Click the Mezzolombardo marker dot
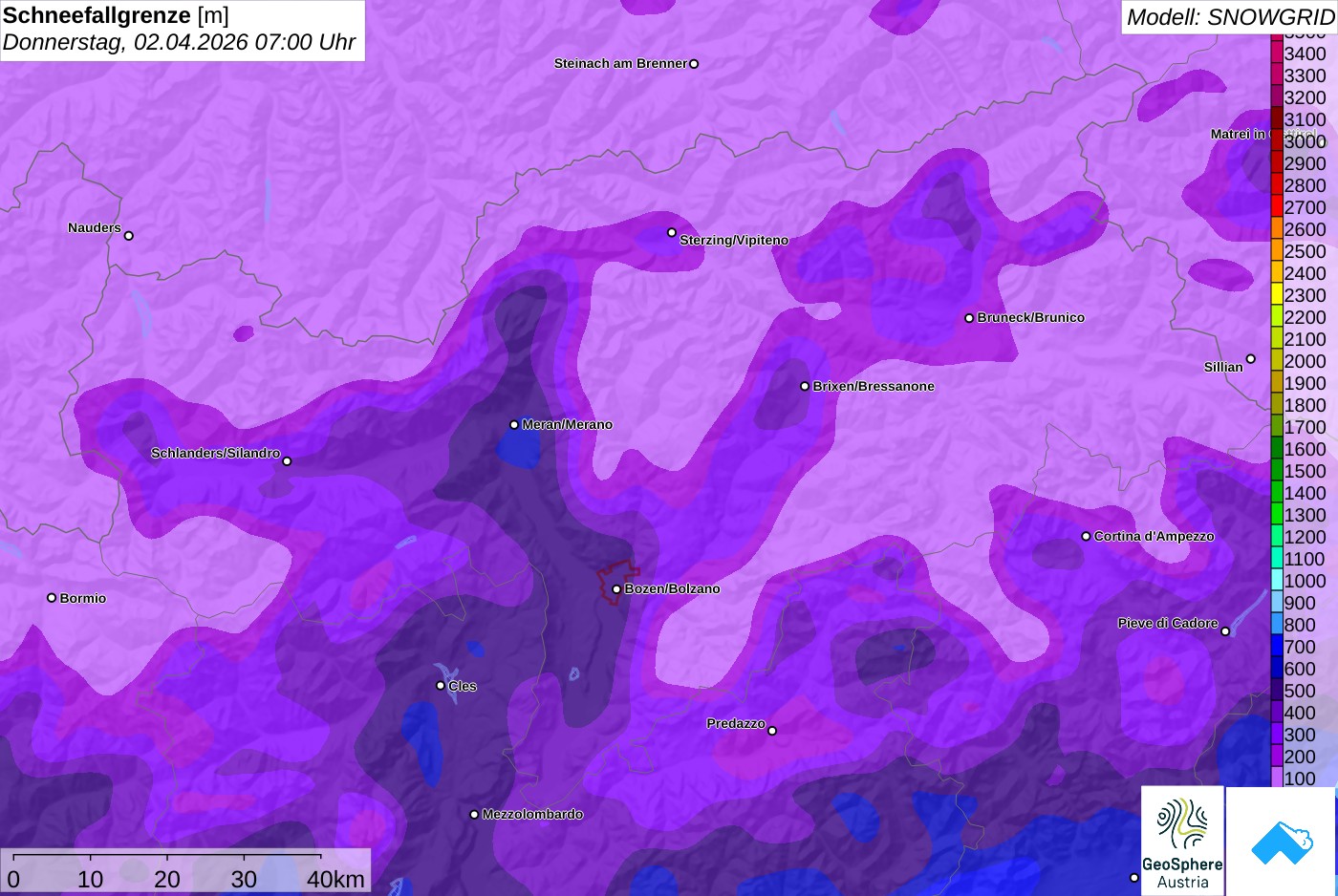The width and height of the screenshot is (1338, 896). 474,815
